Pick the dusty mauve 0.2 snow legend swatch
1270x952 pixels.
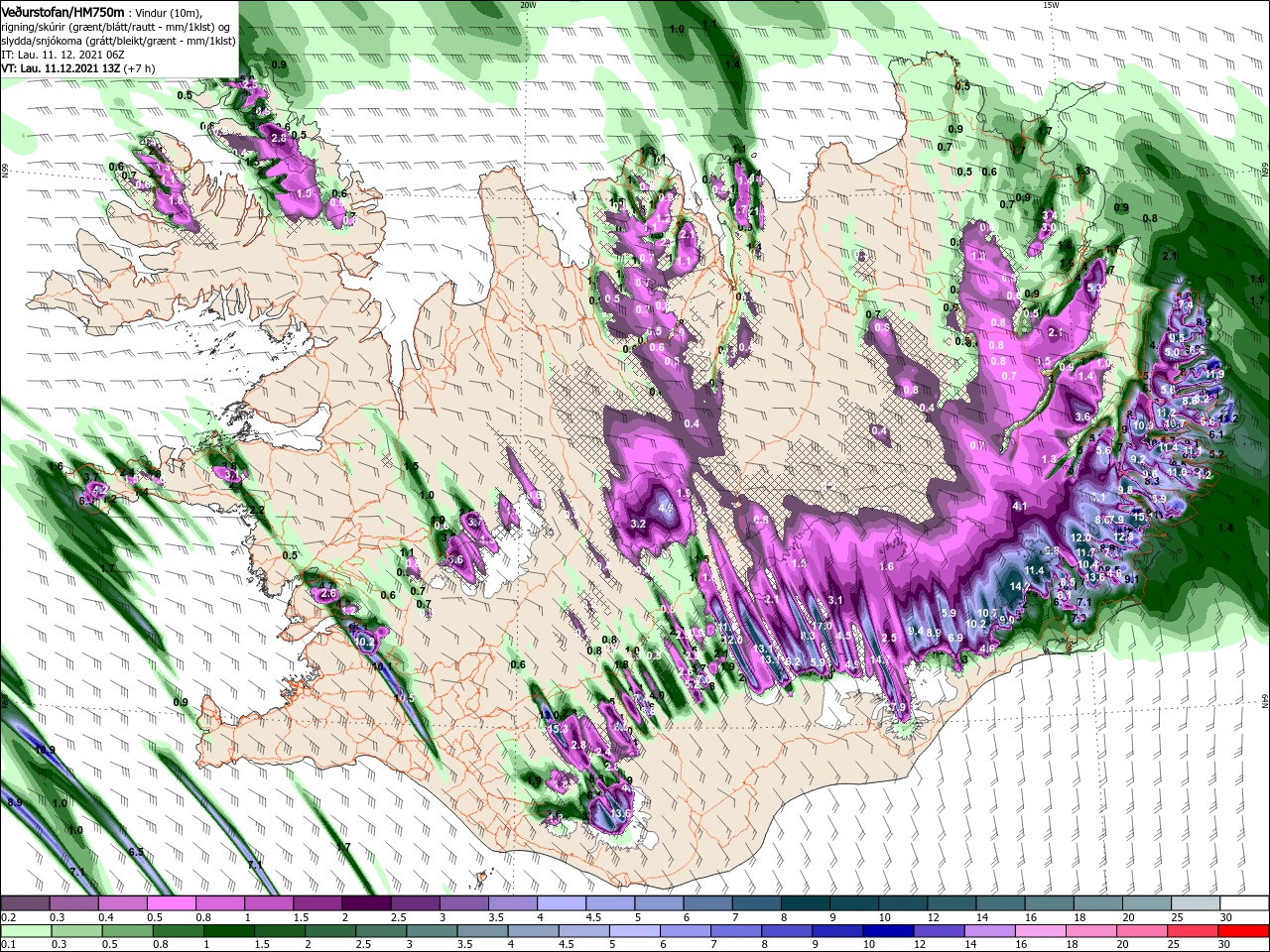click(x=25, y=903)
